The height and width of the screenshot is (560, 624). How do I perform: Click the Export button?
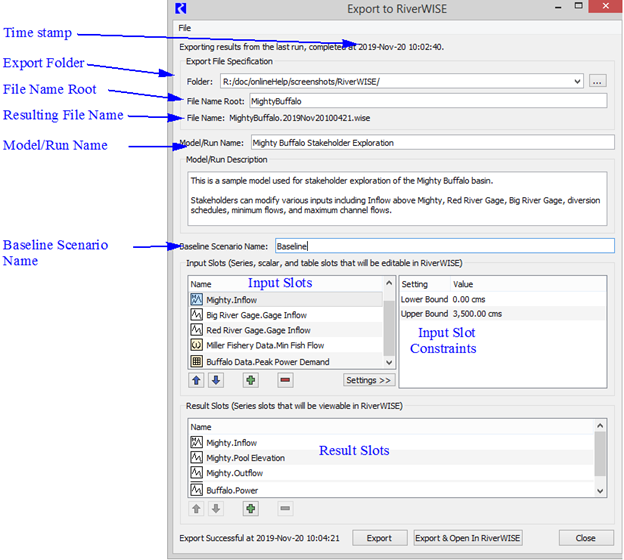pos(379,538)
